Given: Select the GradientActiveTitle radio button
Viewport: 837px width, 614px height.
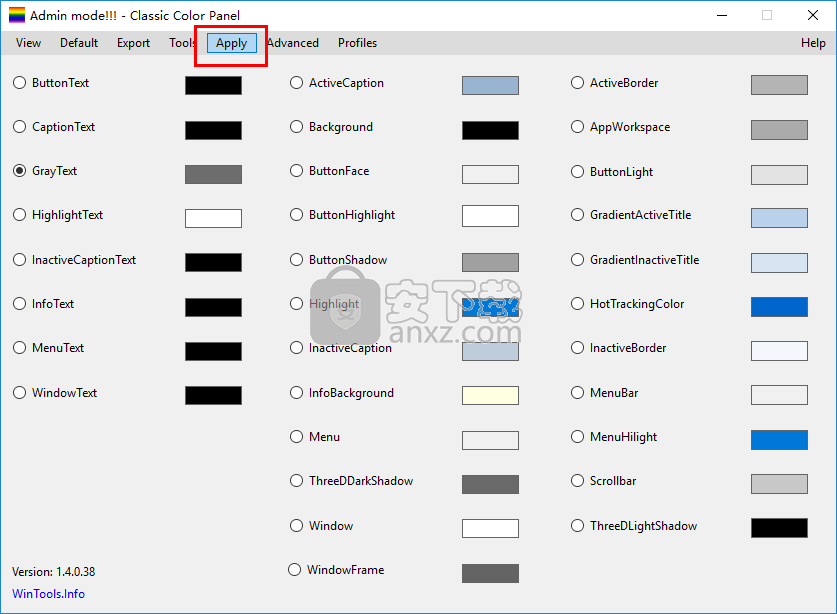Looking at the screenshot, I should tap(578, 215).
